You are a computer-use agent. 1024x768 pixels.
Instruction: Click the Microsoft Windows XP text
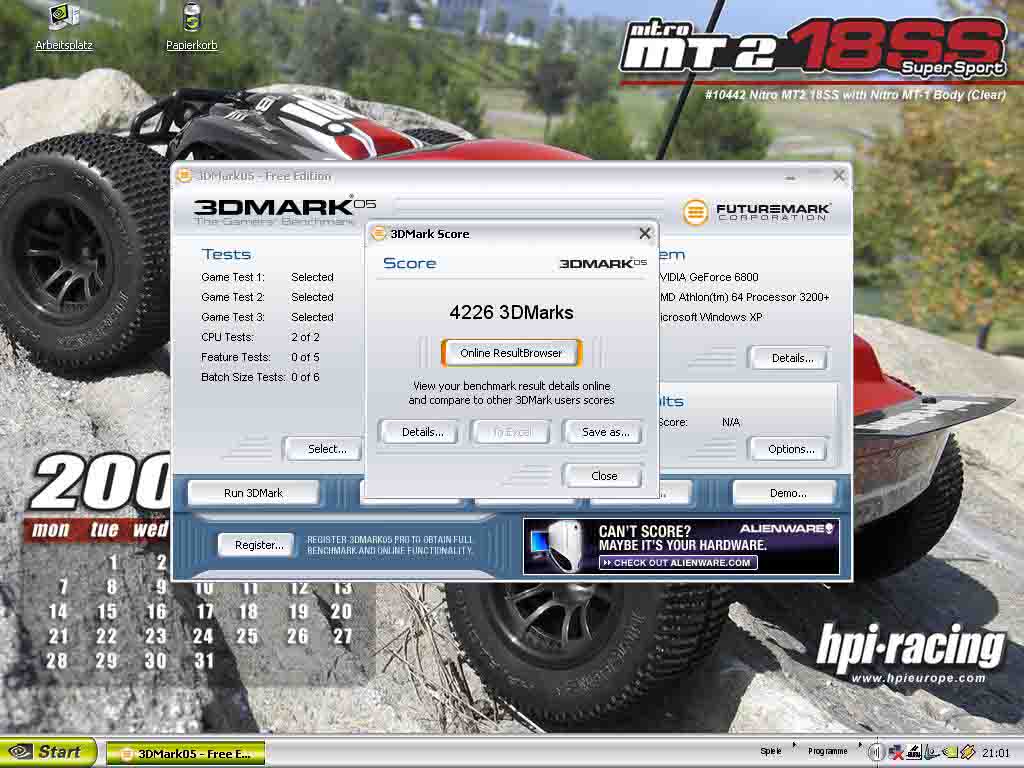[x=711, y=317]
